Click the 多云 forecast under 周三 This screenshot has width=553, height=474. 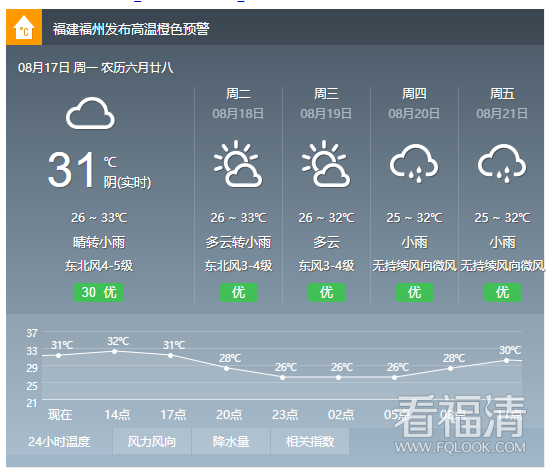[327, 242]
